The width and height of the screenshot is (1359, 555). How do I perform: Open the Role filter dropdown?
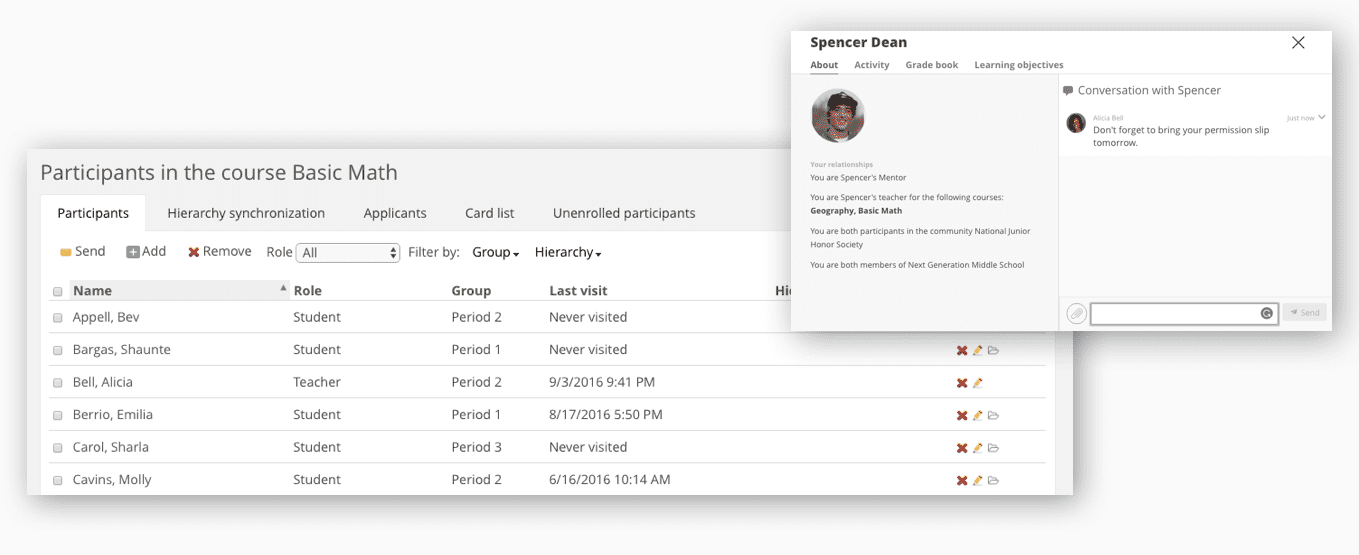pos(348,253)
